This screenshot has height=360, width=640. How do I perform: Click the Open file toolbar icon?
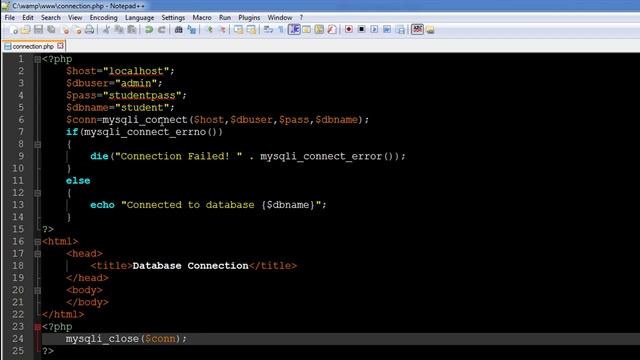coord(26,29)
